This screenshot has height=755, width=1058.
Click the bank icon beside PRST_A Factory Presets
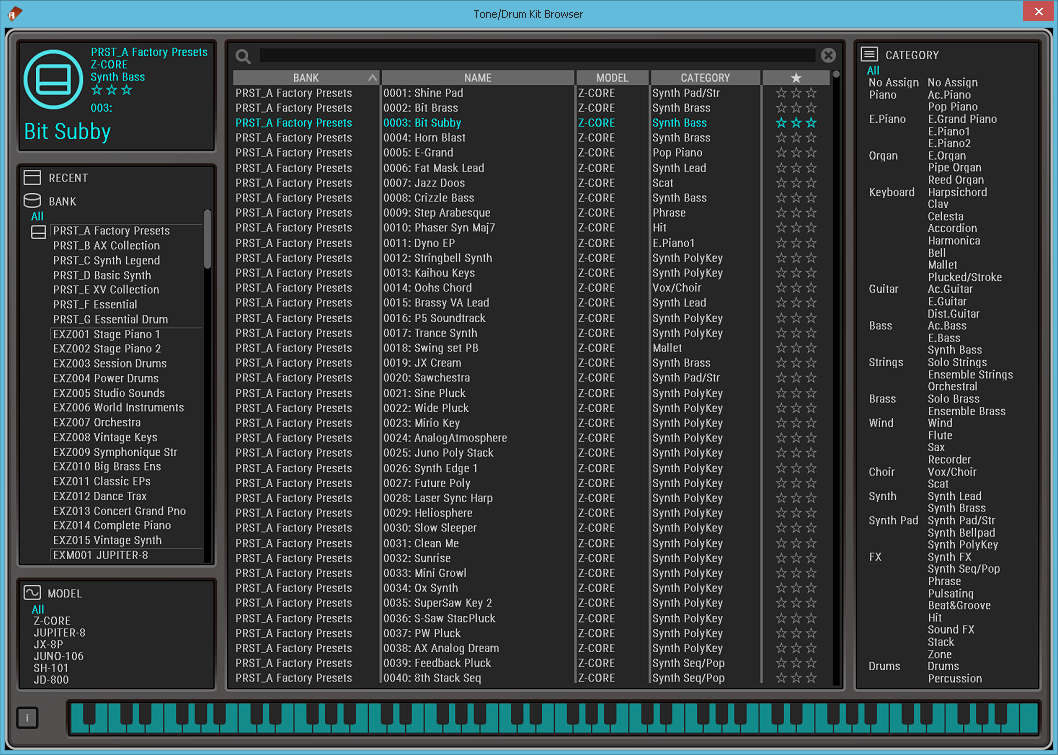coord(38,232)
